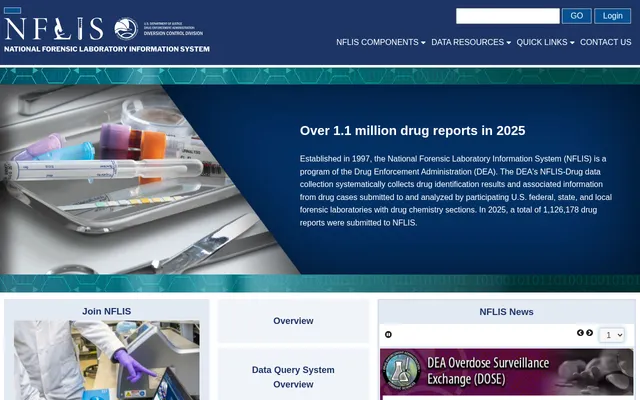Click the NFLIS News heading

[506, 312]
